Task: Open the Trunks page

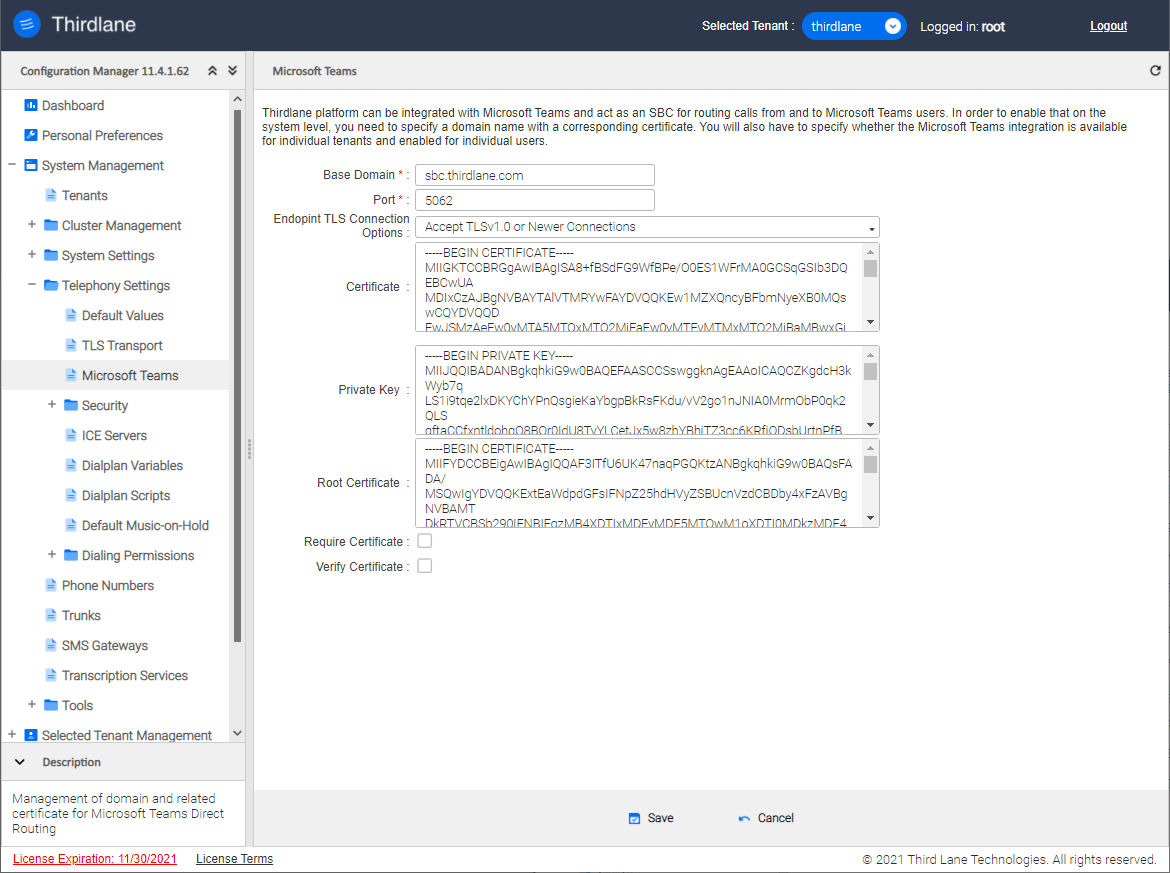Action: point(81,616)
